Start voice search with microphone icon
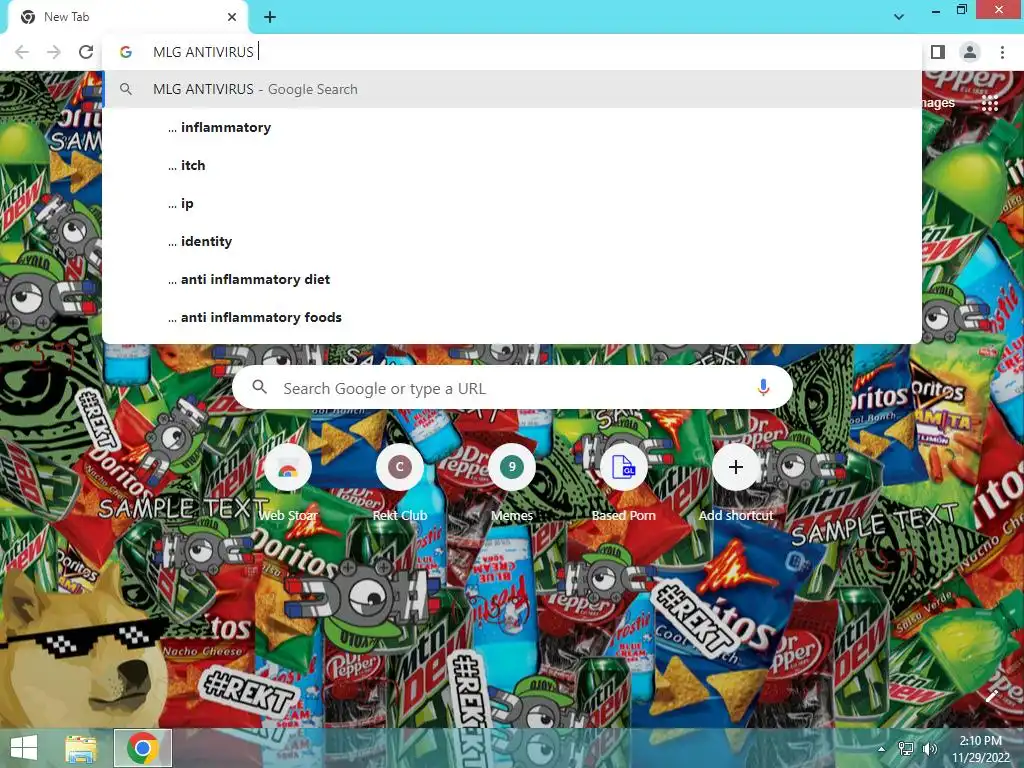This screenshot has width=1024, height=768. coord(763,388)
